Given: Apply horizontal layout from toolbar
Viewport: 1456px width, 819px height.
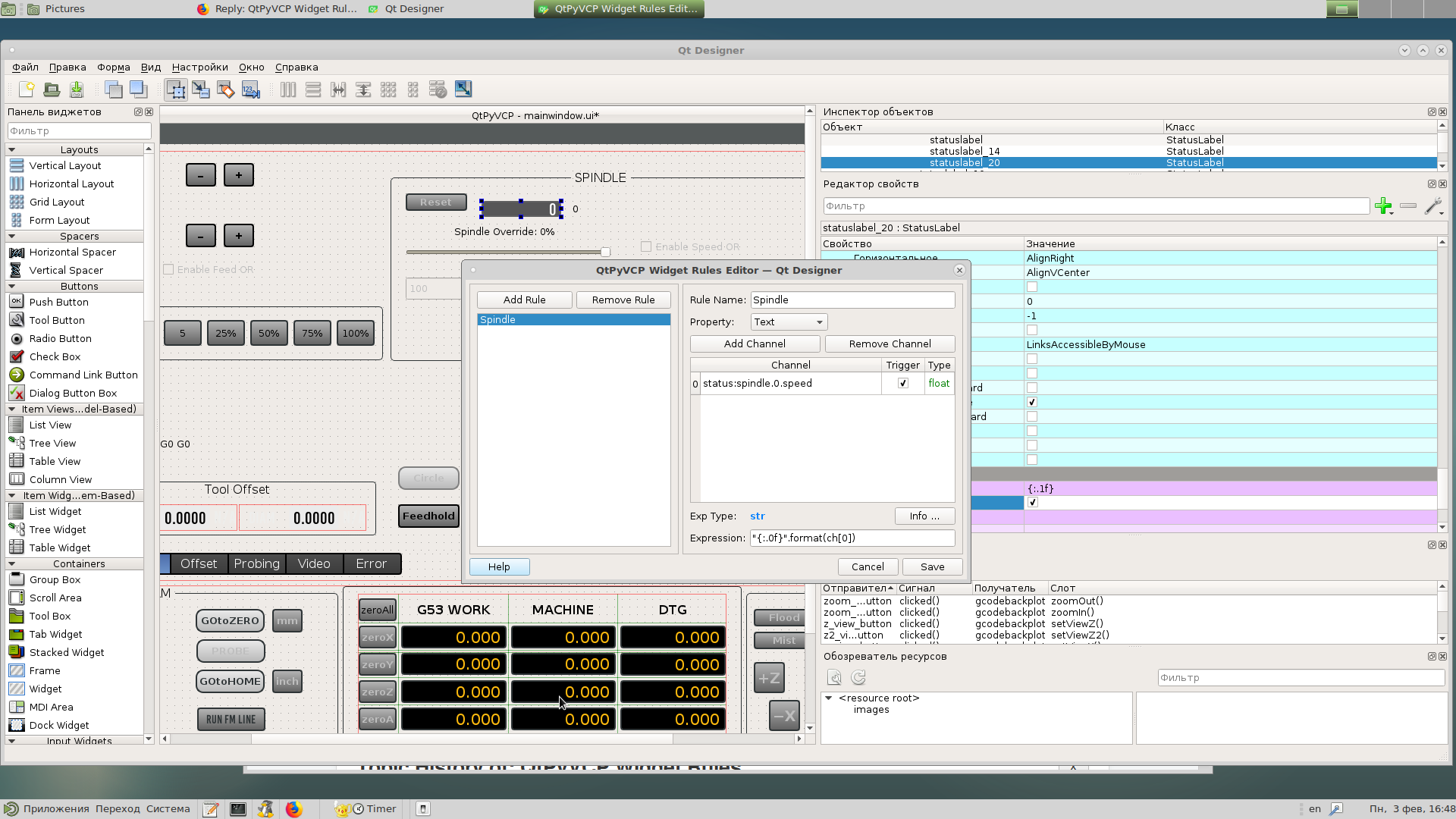Looking at the screenshot, I should click(288, 89).
